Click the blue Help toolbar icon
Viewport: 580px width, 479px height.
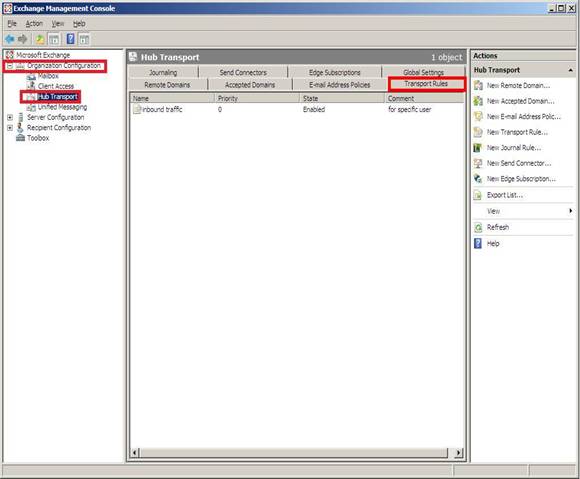[x=70, y=39]
